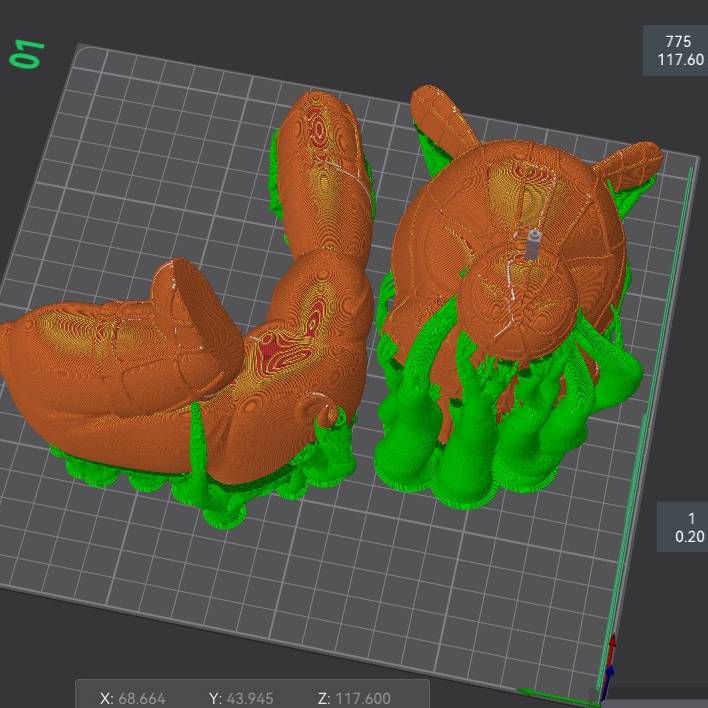Viewport: 708px width, 708px height.
Task: Click the Z: 117.600 coordinate readout
Action: pyautogui.click(x=354, y=699)
